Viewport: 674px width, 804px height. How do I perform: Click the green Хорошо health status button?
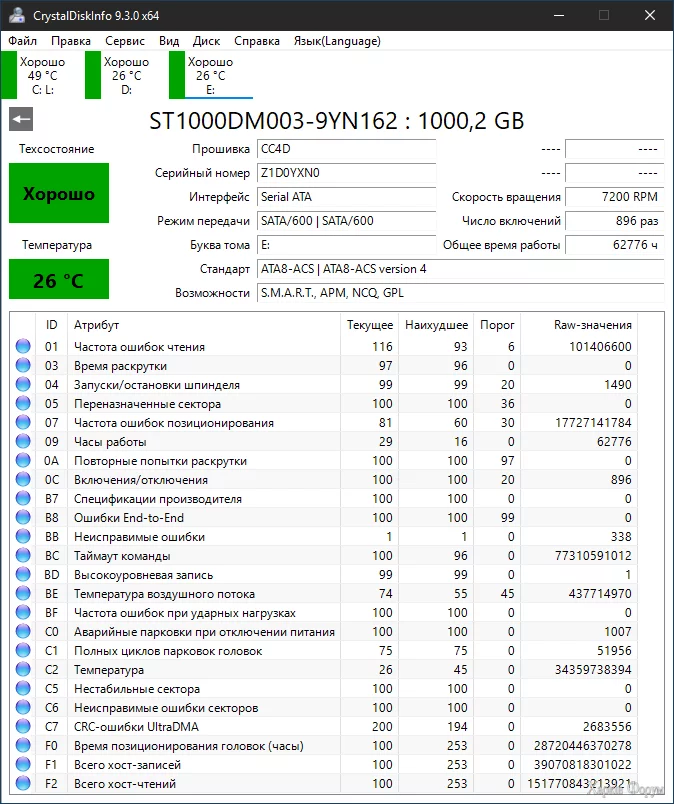[x=59, y=193]
